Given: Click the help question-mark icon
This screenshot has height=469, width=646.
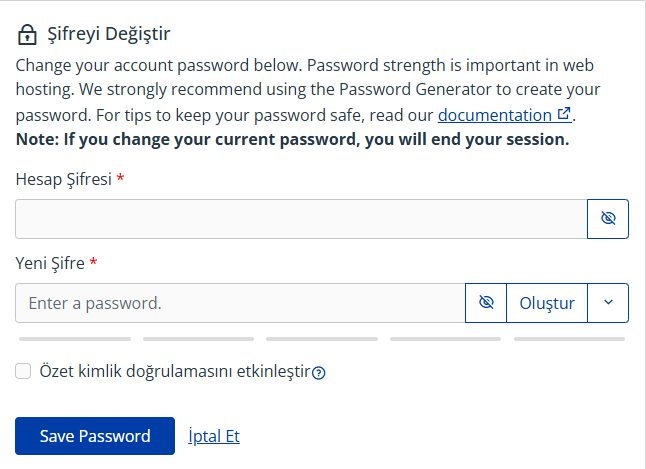Looking at the screenshot, I should [x=319, y=373].
